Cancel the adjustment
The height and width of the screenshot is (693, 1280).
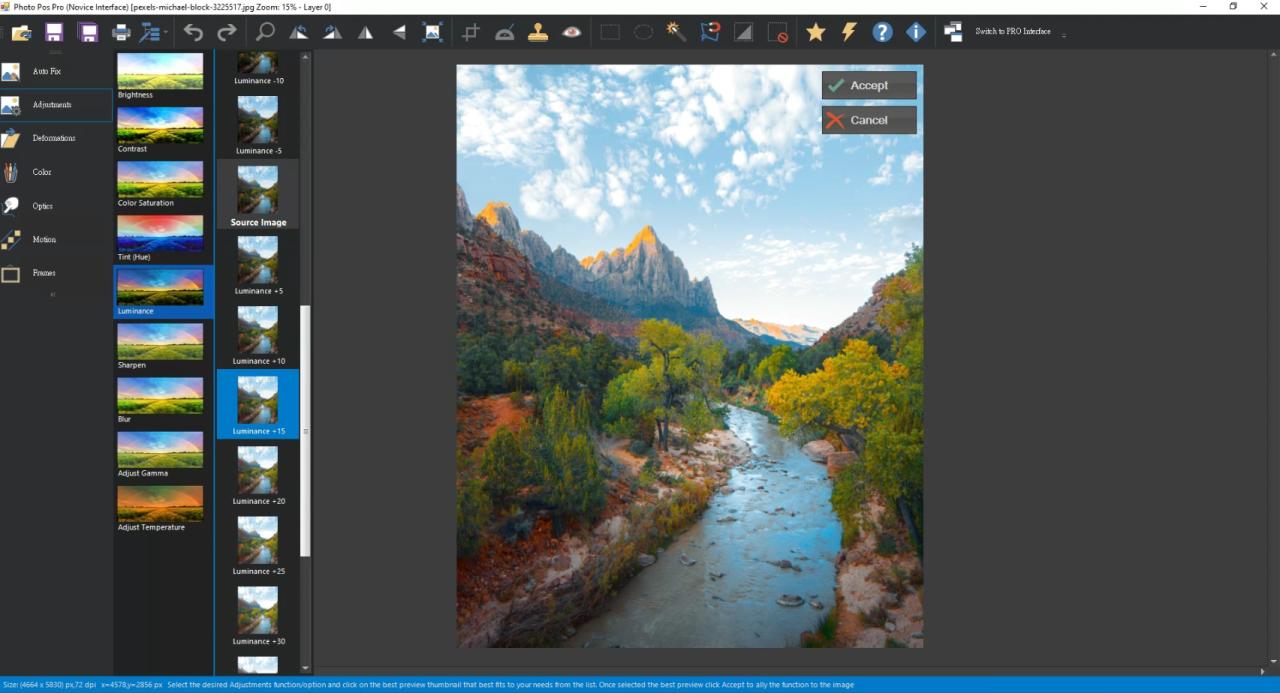tap(869, 120)
